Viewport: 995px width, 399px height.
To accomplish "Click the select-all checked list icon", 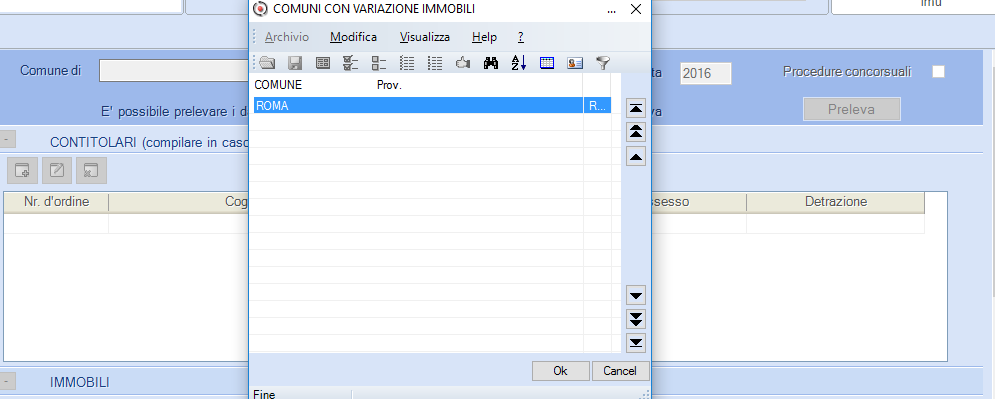I will tap(351, 63).
